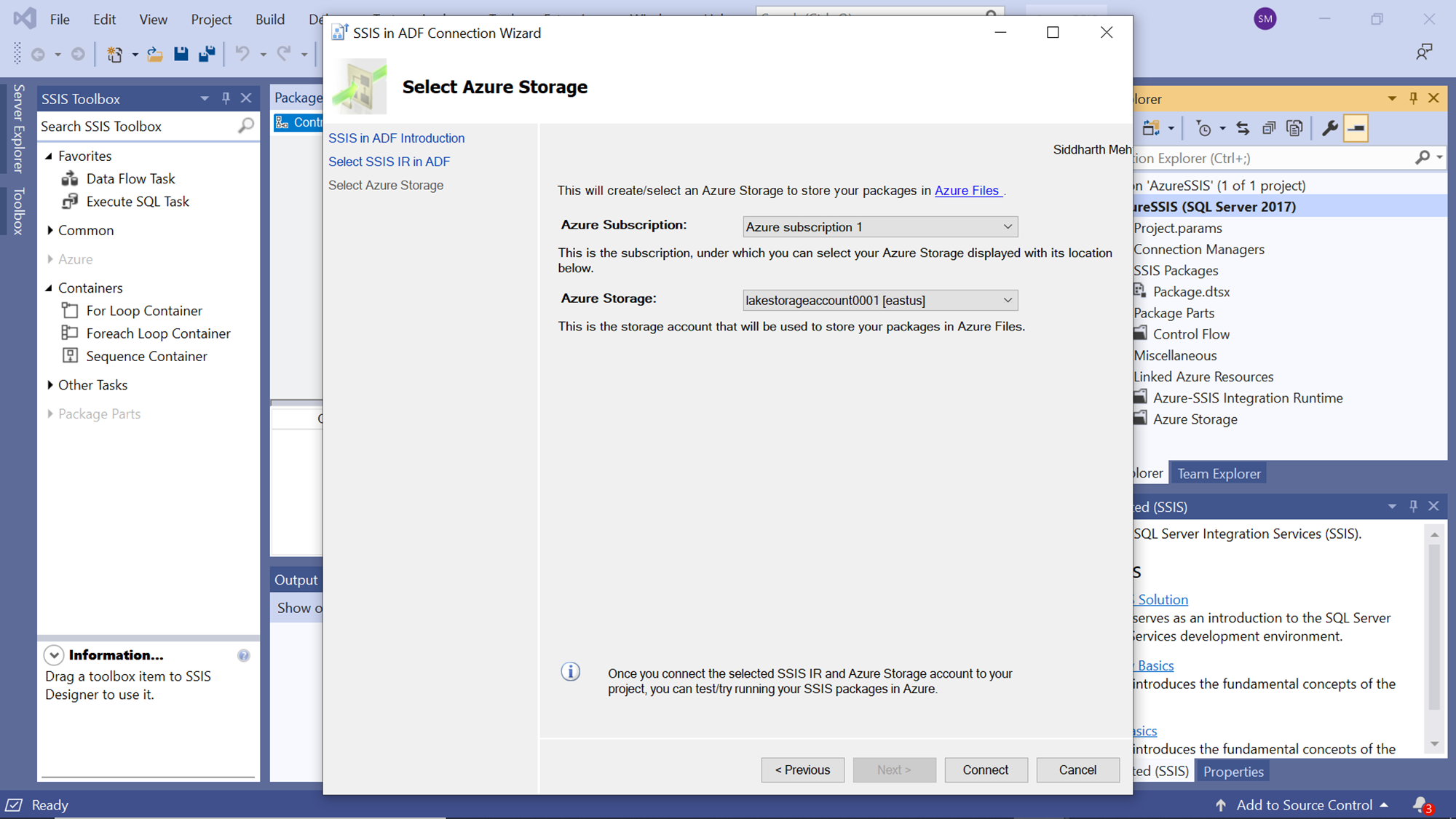
Task: Click the Getting Started panel vertical scrollbar
Action: coord(1434,626)
